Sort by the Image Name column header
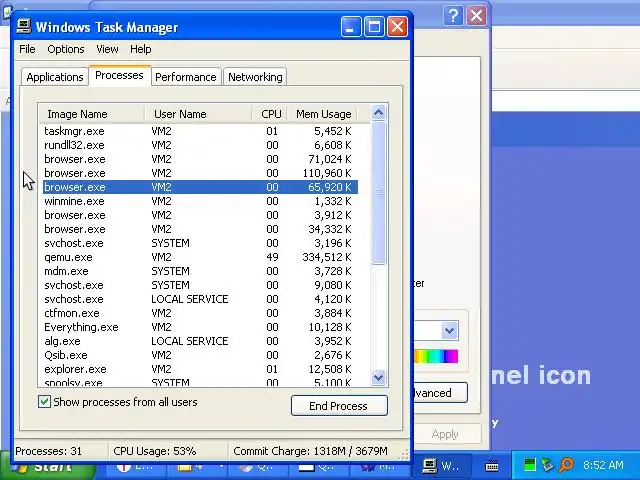640x480 pixels. [91, 114]
